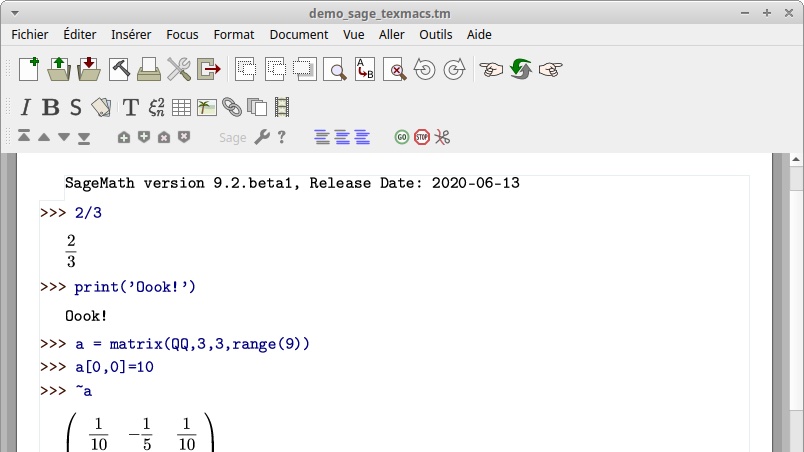Insert a link with the chain icon
This screenshot has height=452, width=804.
coord(232,108)
